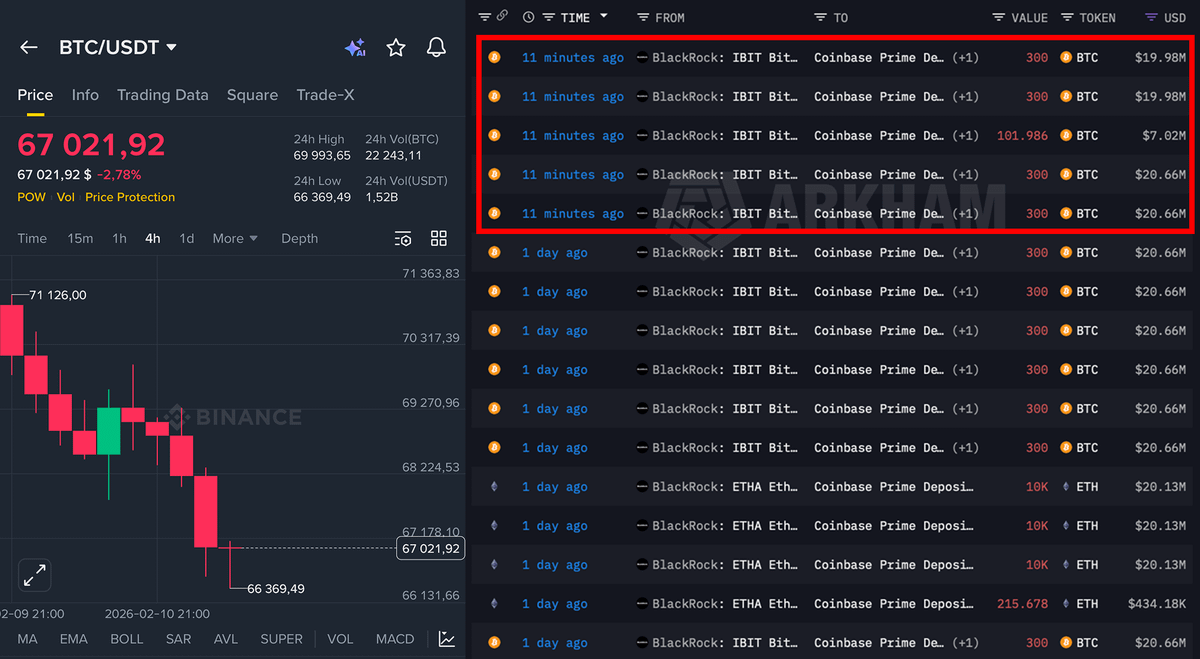Open chart settings icon next to Depth
Image resolution: width=1200 pixels, height=659 pixels.
pyautogui.click(x=403, y=238)
